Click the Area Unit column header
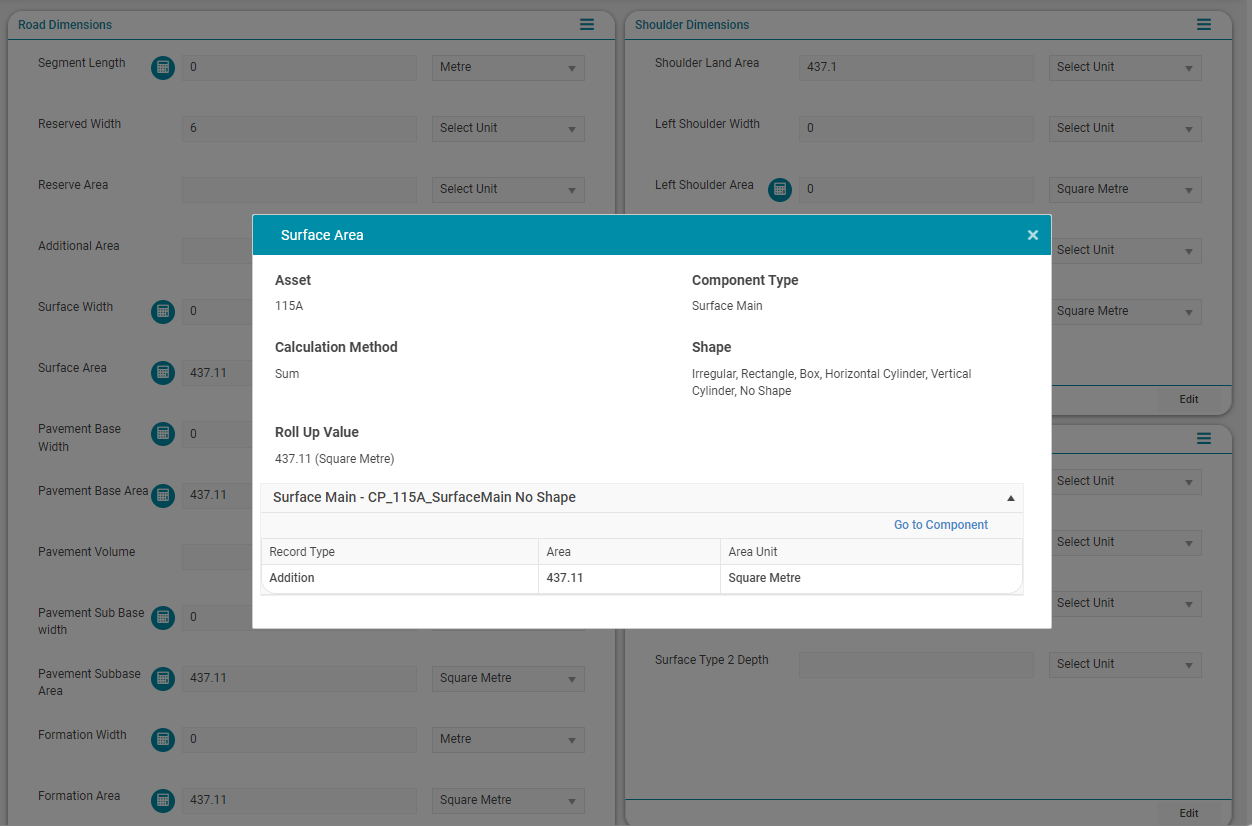This screenshot has width=1252, height=826. [871, 552]
